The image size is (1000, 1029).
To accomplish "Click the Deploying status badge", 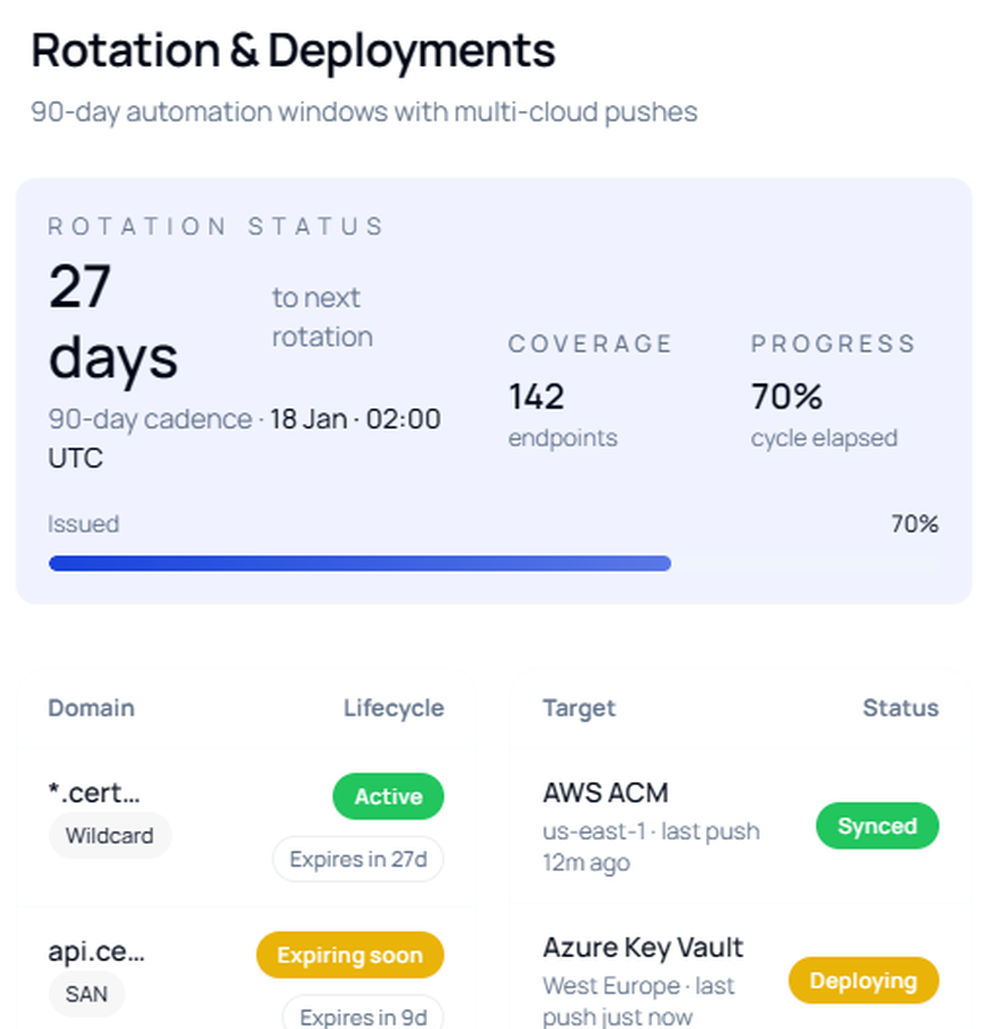I will pos(863,981).
